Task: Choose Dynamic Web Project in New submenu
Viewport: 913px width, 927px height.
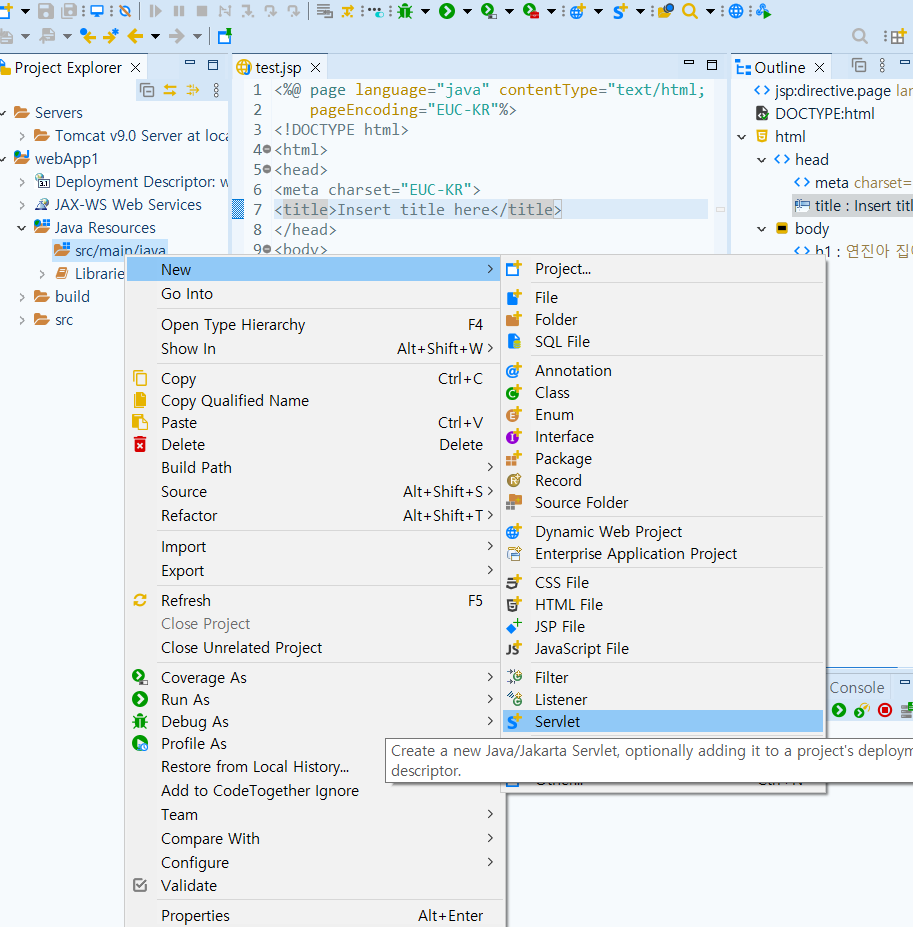Action: [663, 532]
